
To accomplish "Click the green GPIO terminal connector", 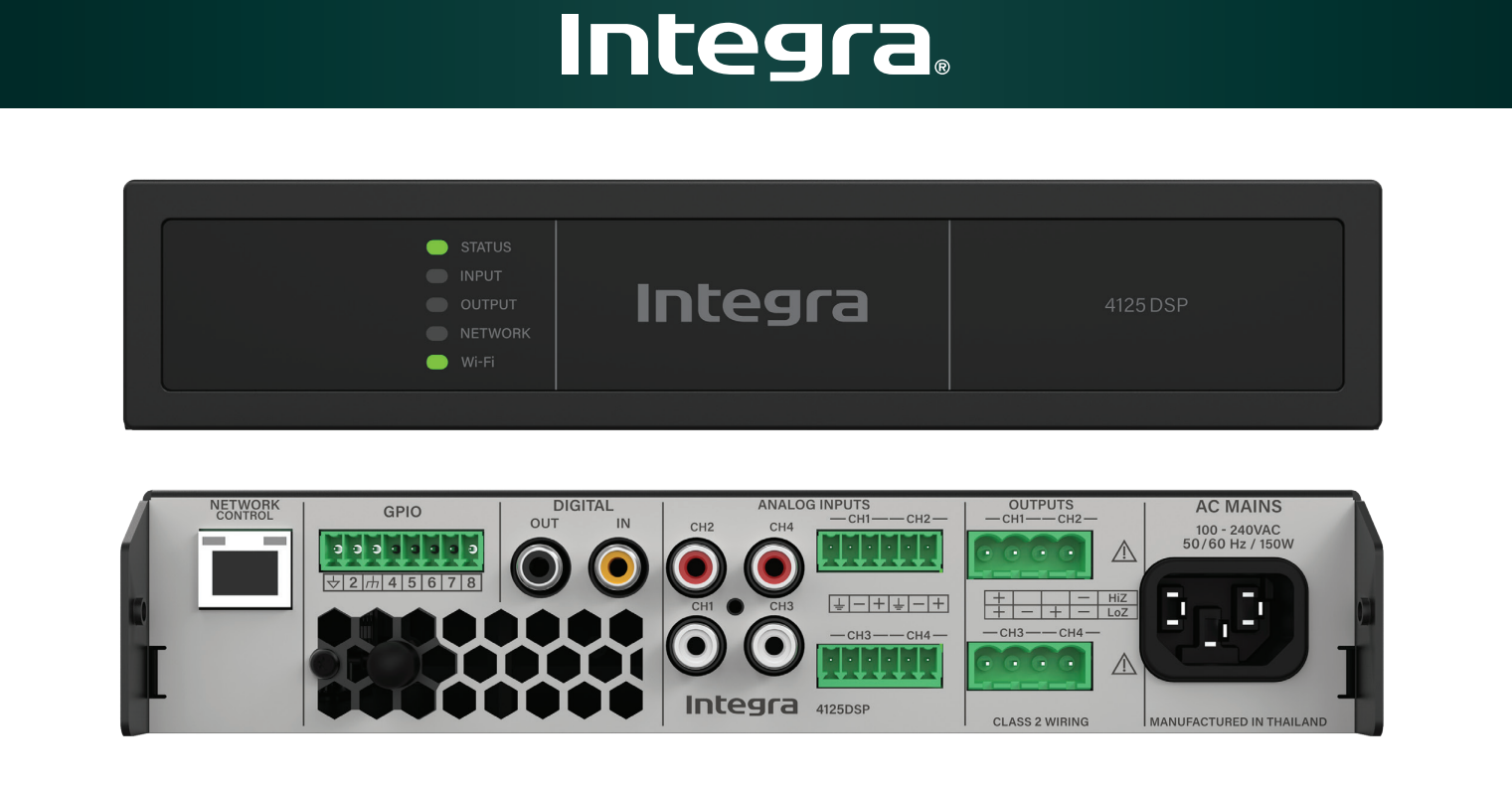I will tap(402, 550).
